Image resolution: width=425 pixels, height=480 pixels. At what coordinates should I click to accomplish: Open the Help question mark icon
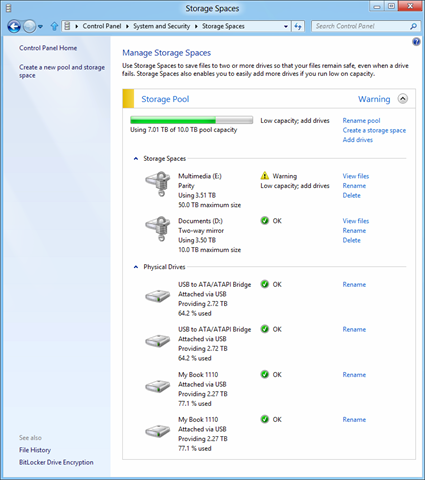pos(416,42)
